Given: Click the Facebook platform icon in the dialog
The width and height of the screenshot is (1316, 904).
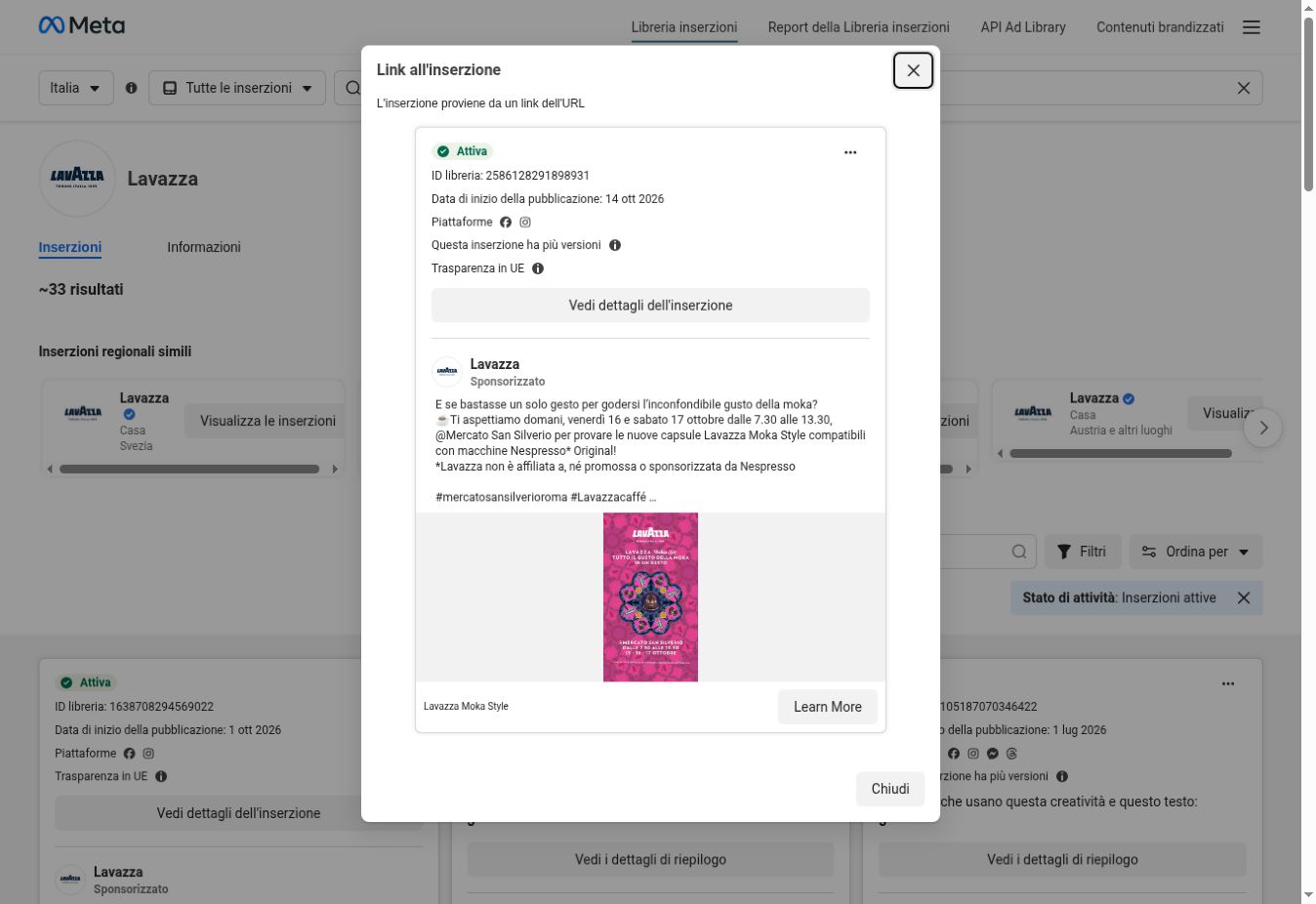Looking at the screenshot, I should pyautogui.click(x=506, y=223).
